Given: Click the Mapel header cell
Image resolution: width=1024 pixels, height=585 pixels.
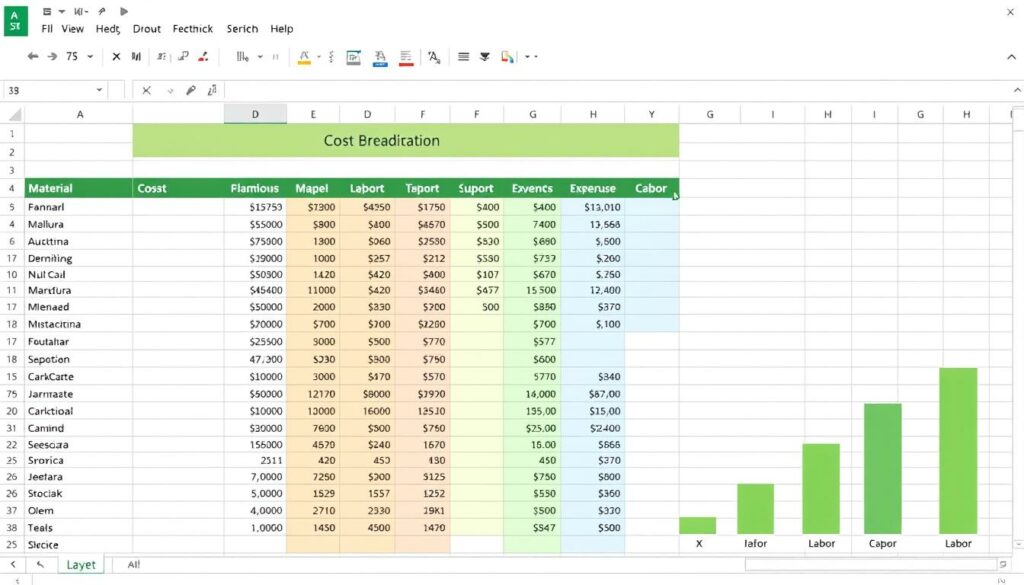Looking at the screenshot, I should pyautogui.click(x=313, y=188).
